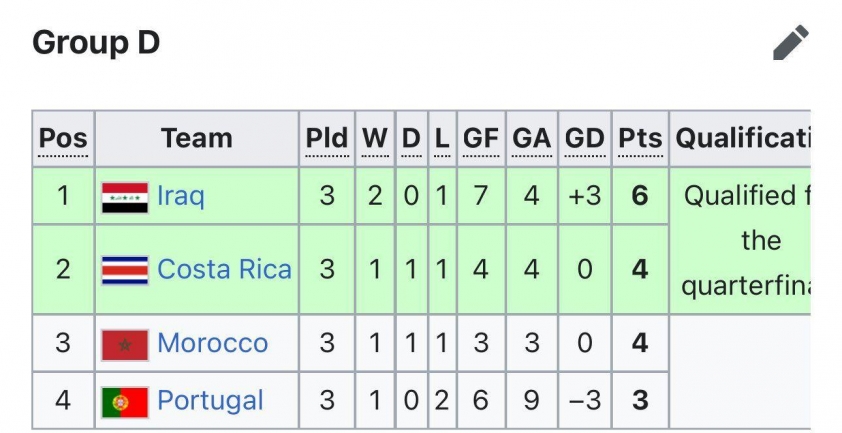Click the Portugal flag icon
This screenshot has width=842, height=433.
(125, 402)
